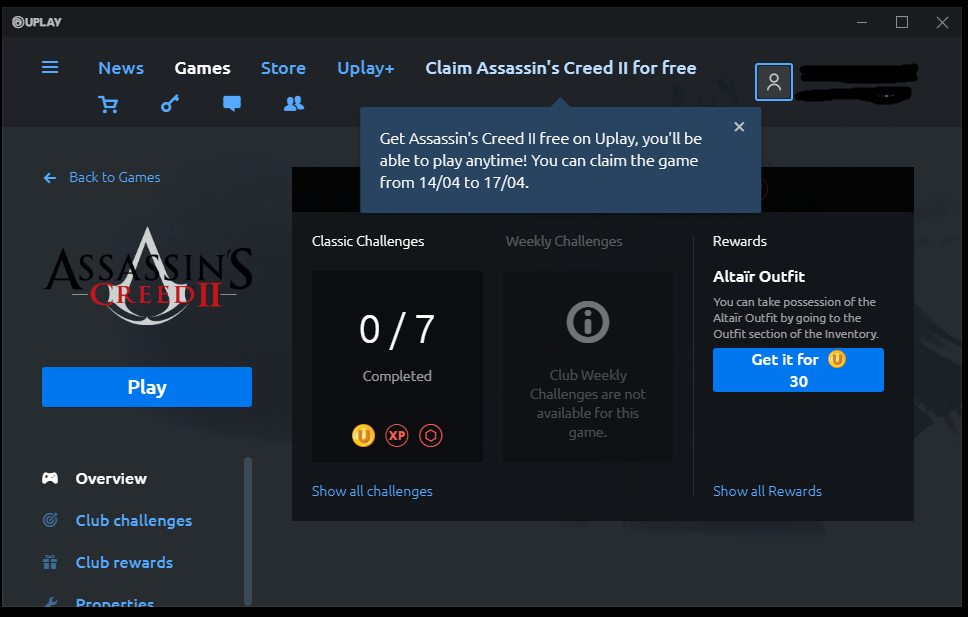Screen dimensions: 968x617
Task: Click the Assassin's Creed II logo
Action: coord(148,275)
